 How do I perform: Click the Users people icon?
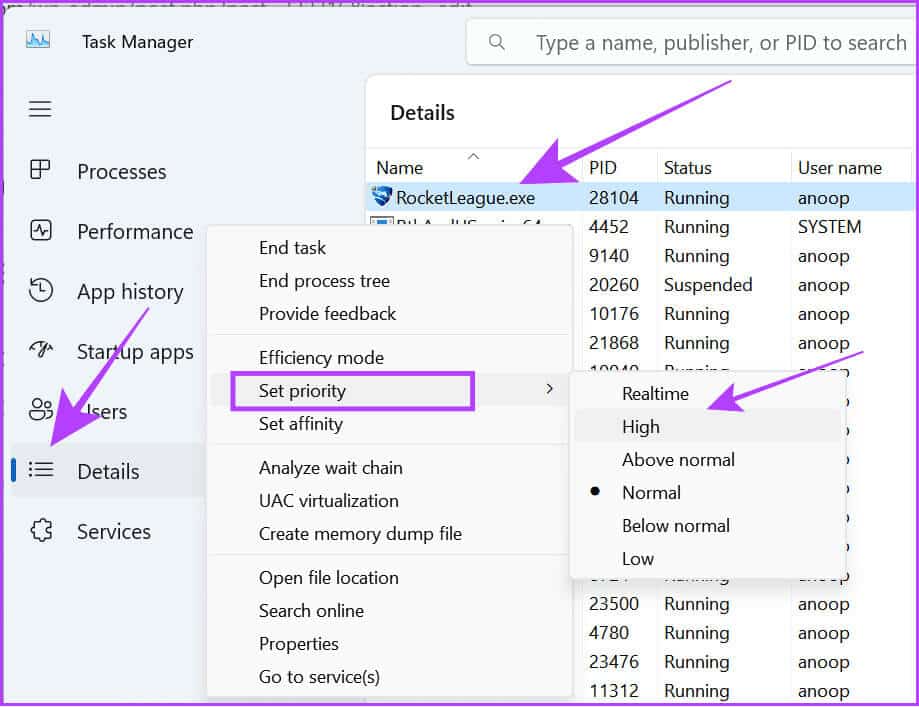pyautogui.click(x=40, y=409)
